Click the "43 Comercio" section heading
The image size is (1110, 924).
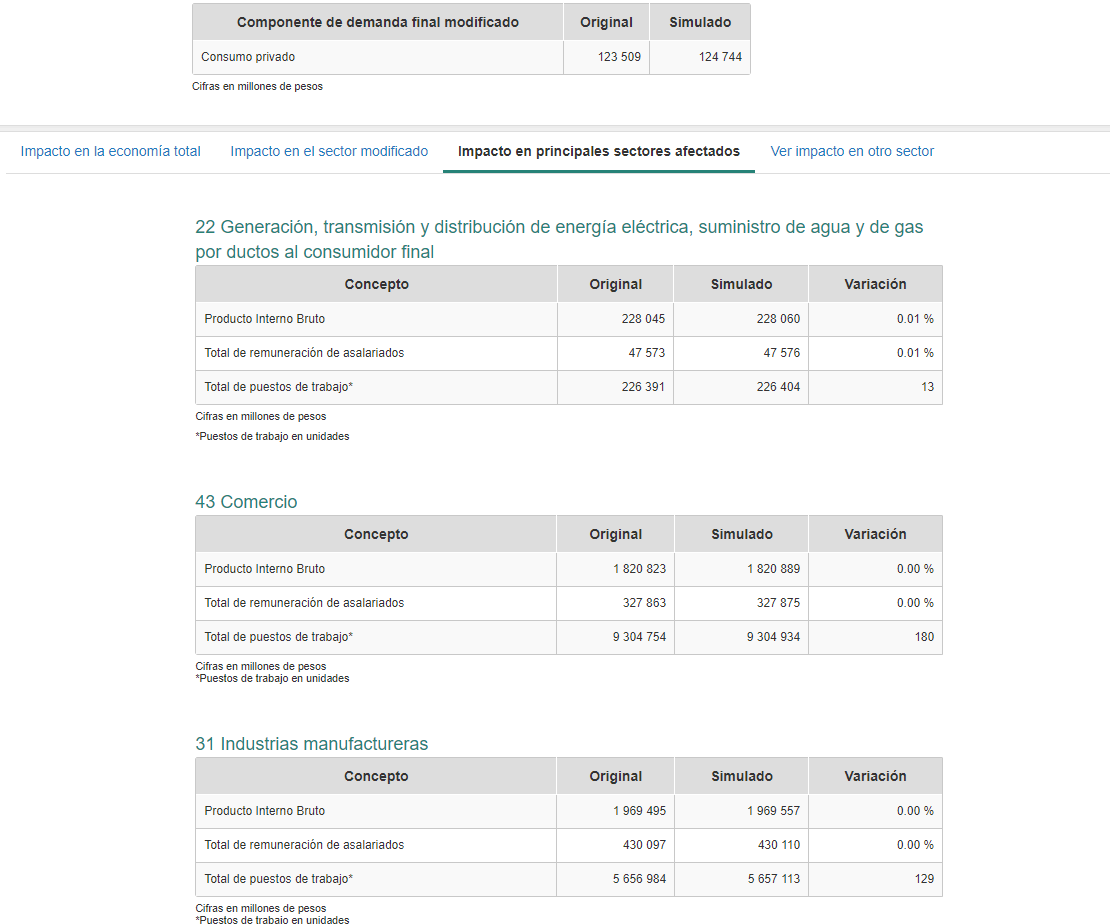(x=246, y=502)
